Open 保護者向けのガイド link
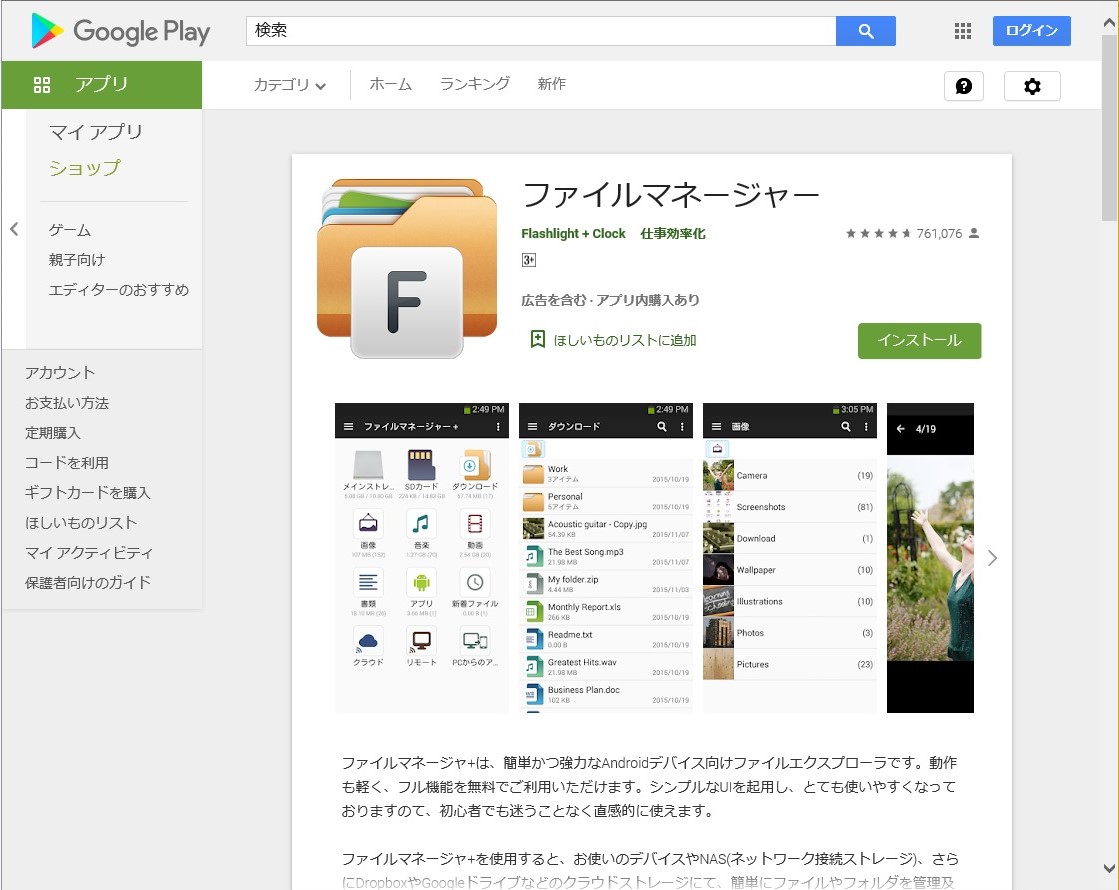The height and width of the screenshot is (890, 1119). [x=88, y=582]
